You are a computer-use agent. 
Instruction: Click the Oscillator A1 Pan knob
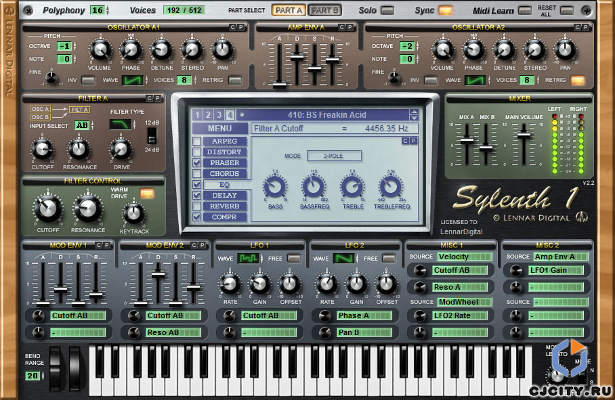coord(222,50)
